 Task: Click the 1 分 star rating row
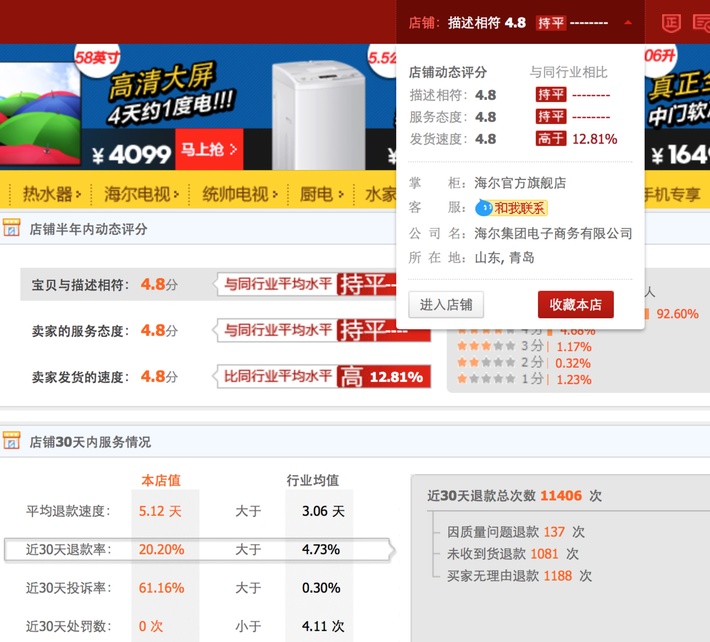pyautogui.click(x=524, y=379)
